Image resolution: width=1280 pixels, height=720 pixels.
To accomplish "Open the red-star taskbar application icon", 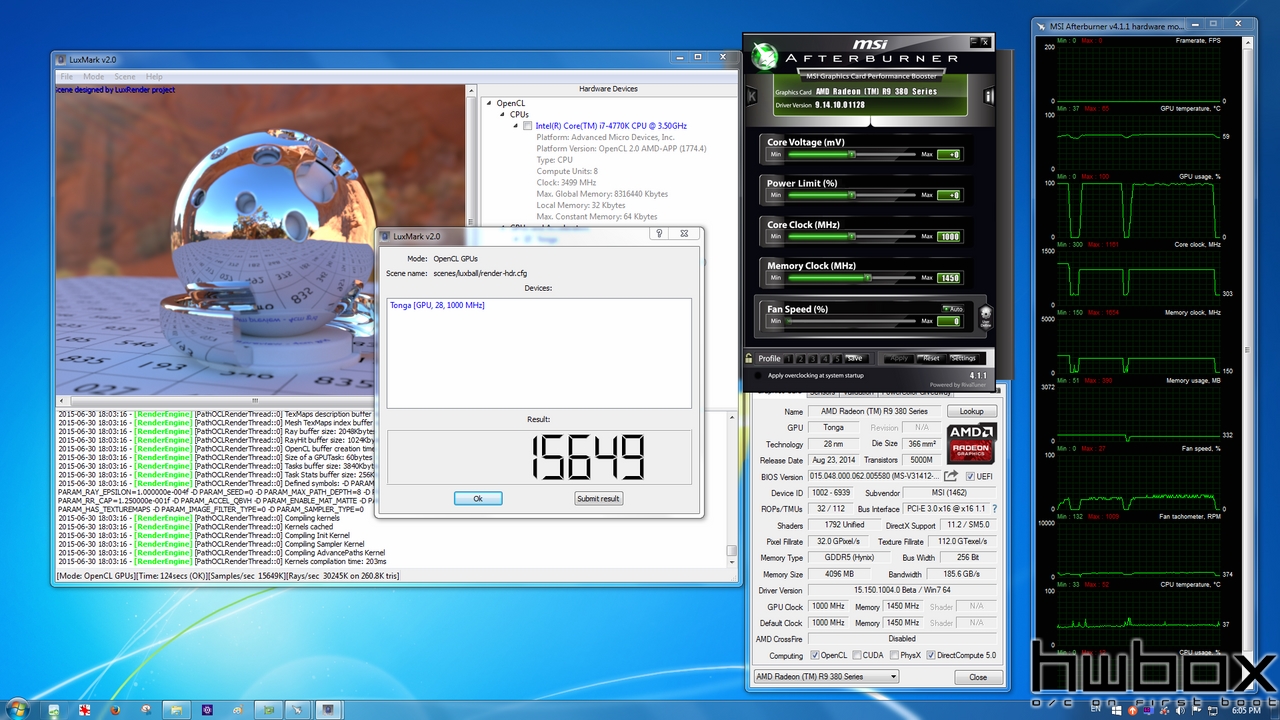I will pos(85,709).
